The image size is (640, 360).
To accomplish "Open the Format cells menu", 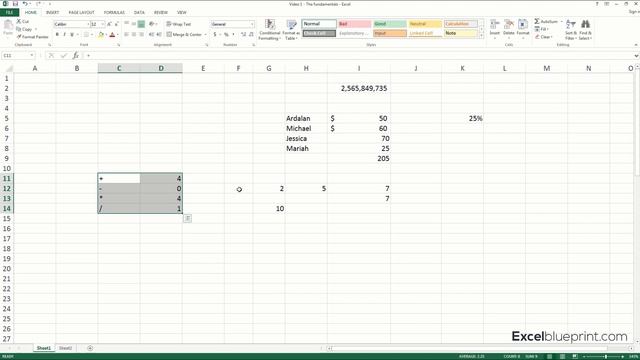I will (523, 29).
